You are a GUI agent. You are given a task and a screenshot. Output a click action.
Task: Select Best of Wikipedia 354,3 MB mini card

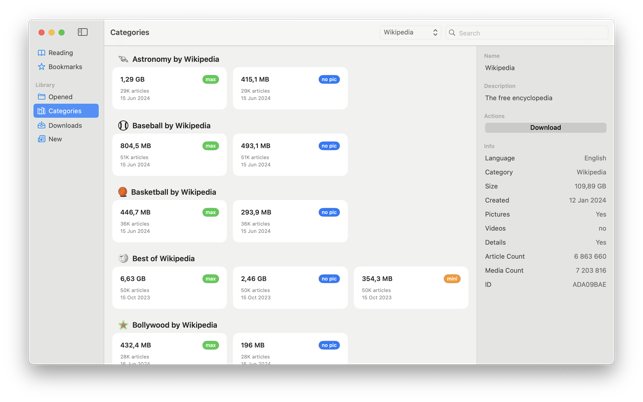[410, 287]
